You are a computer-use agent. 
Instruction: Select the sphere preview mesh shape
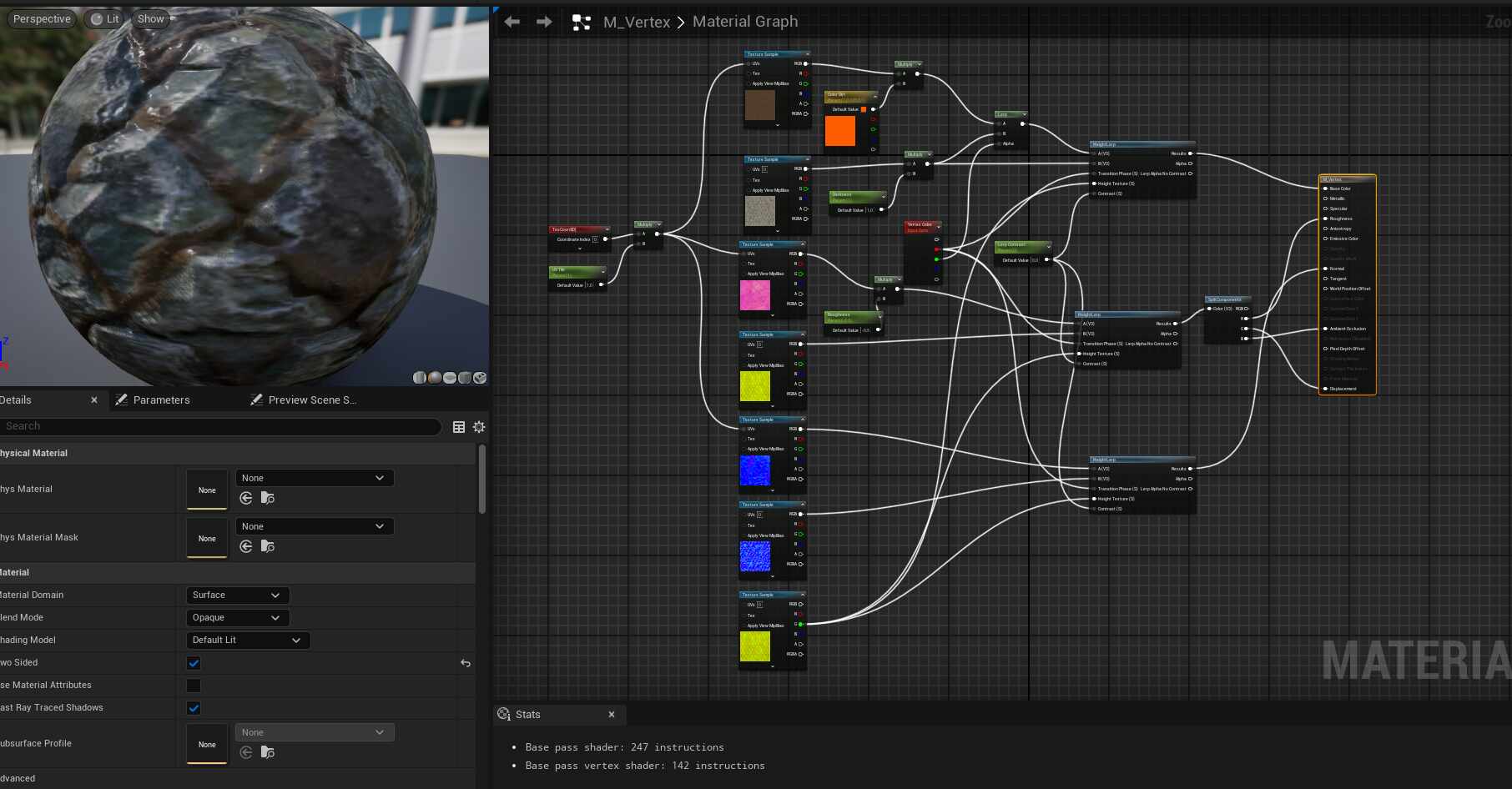[x=435, y=378]
